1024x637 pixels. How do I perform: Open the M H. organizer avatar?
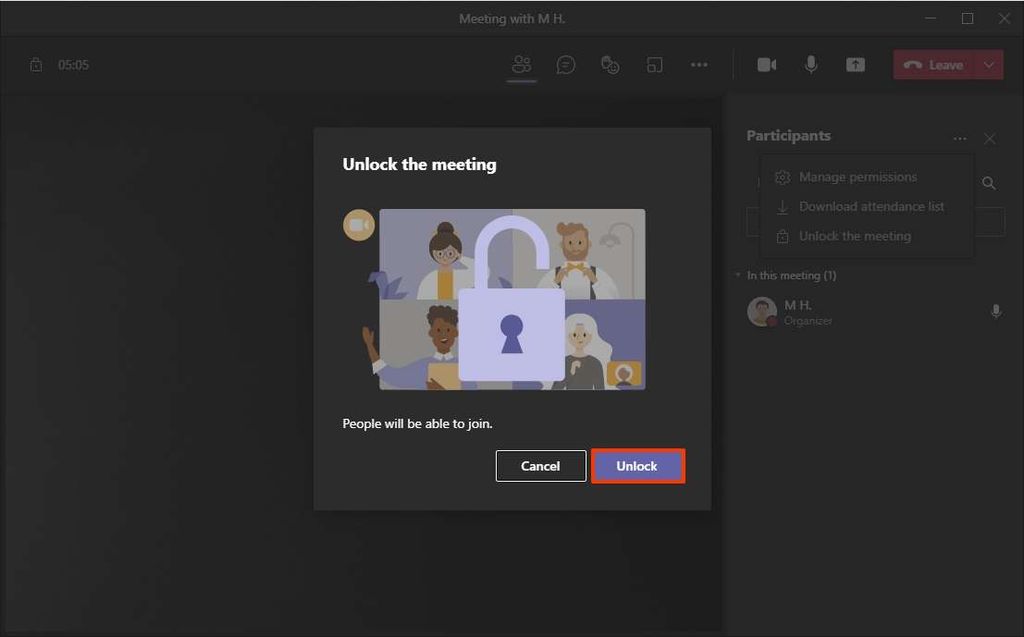click(761, 311)
